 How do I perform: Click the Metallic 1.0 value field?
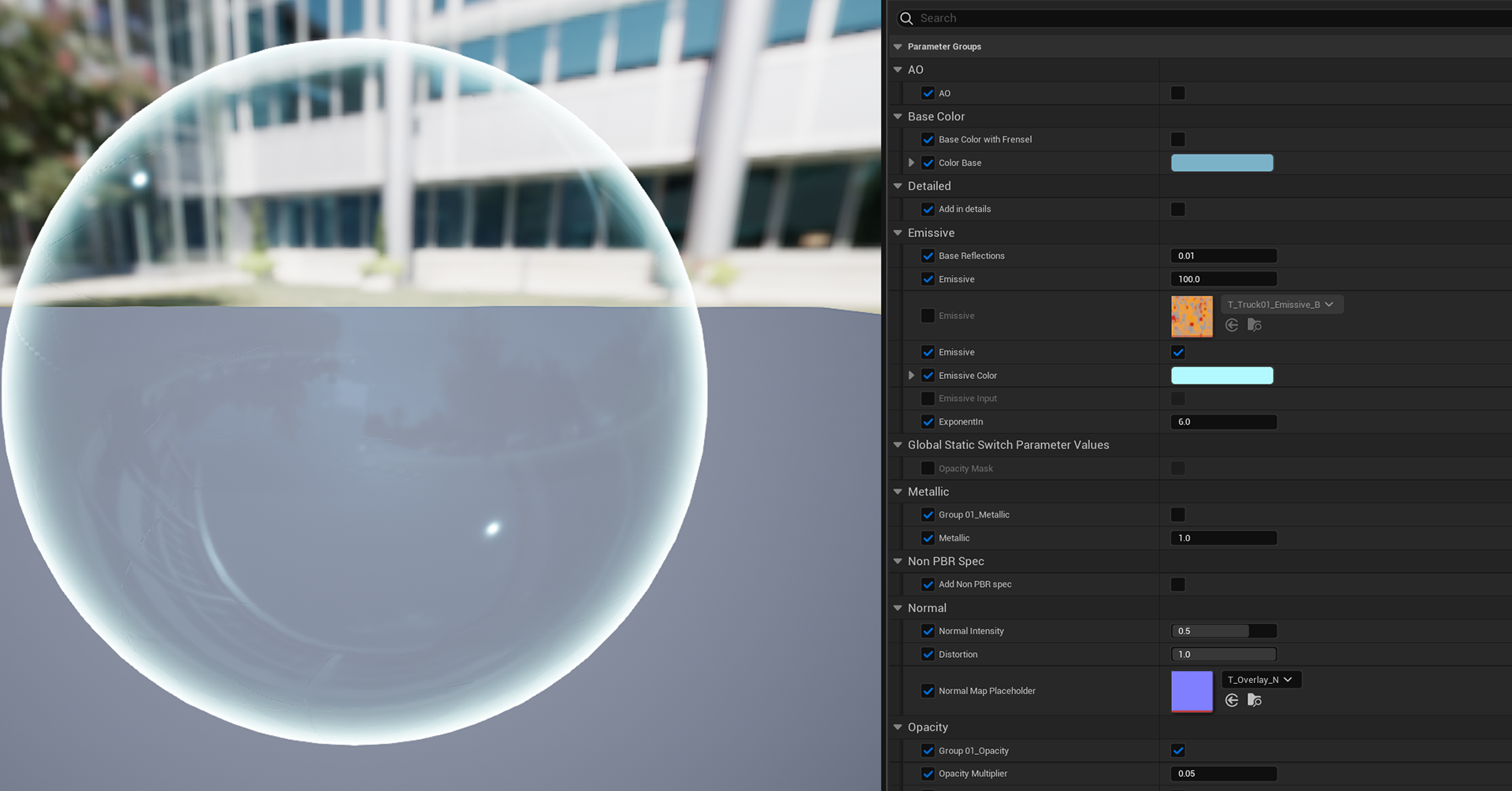click(x=1224, y=538)
